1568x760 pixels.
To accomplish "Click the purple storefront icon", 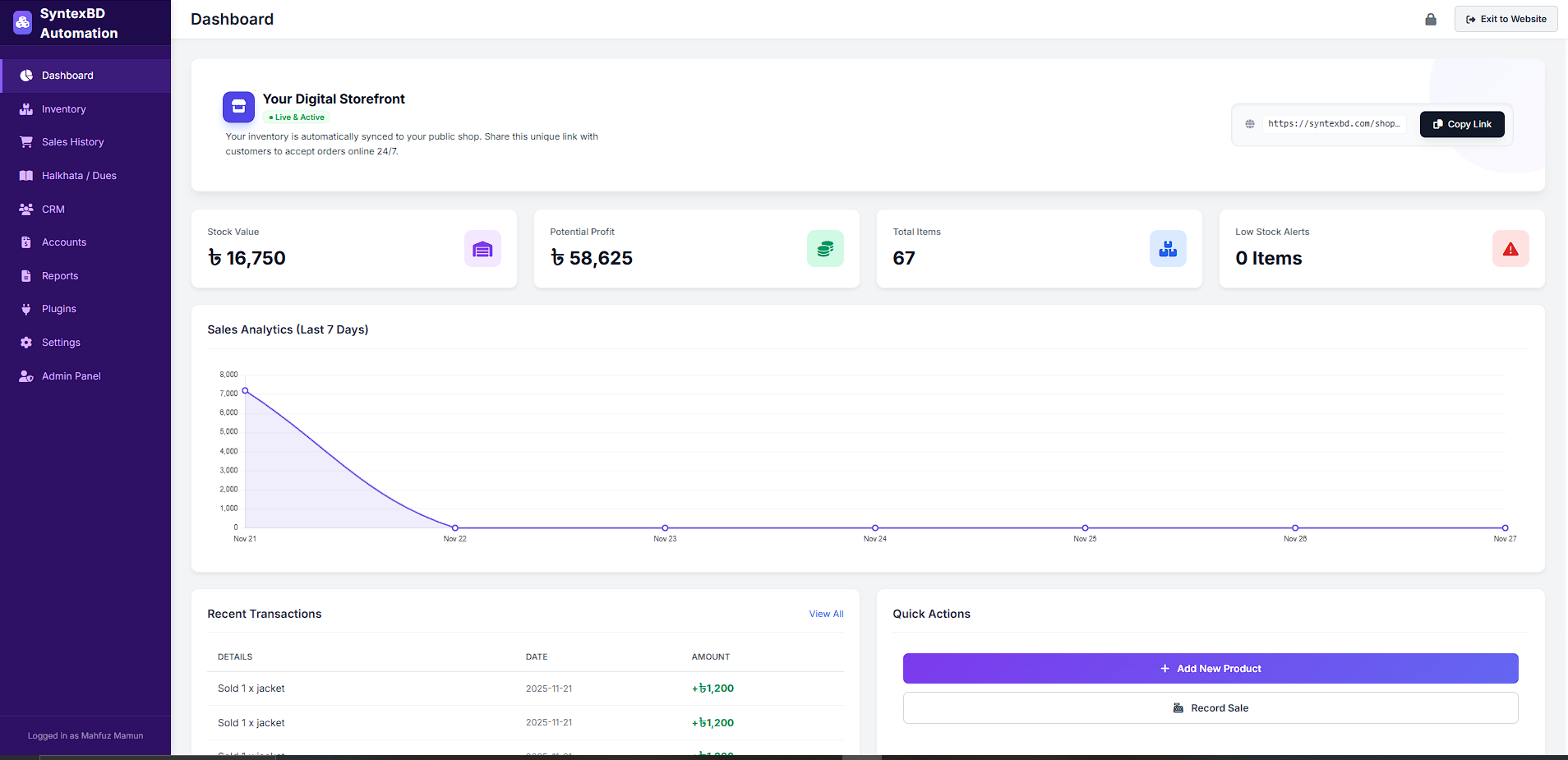I will click(238, 107).
